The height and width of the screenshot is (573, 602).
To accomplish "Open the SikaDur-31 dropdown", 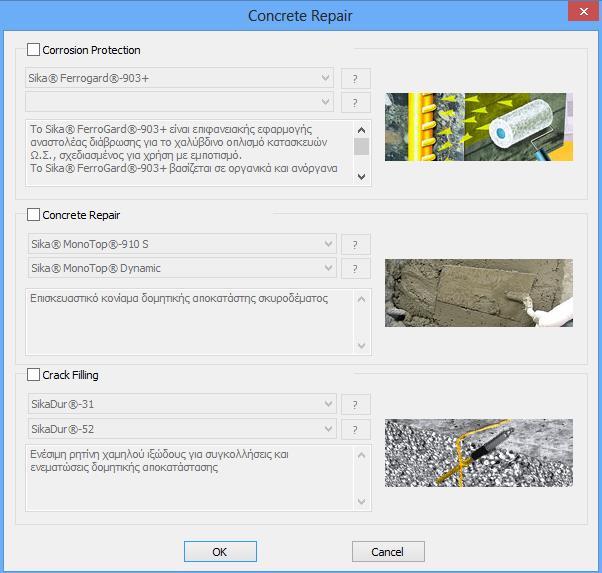I will (182, 404).
